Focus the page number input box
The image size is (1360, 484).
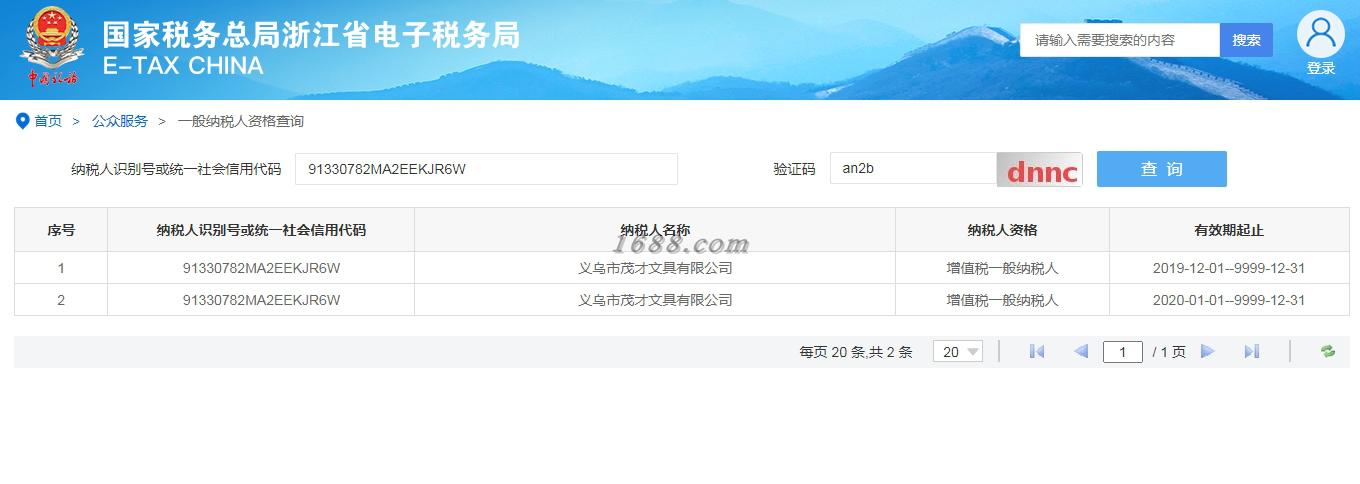click(x=1123, y=352)
